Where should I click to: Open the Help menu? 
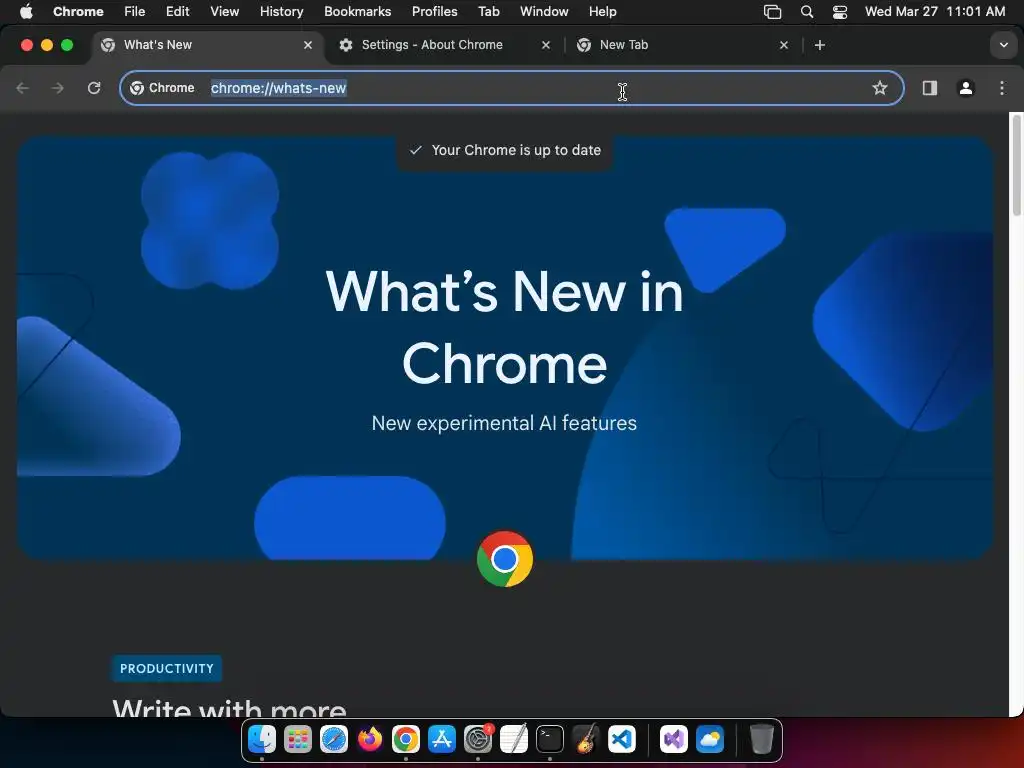pyautogui.click(x=602, y=12)
